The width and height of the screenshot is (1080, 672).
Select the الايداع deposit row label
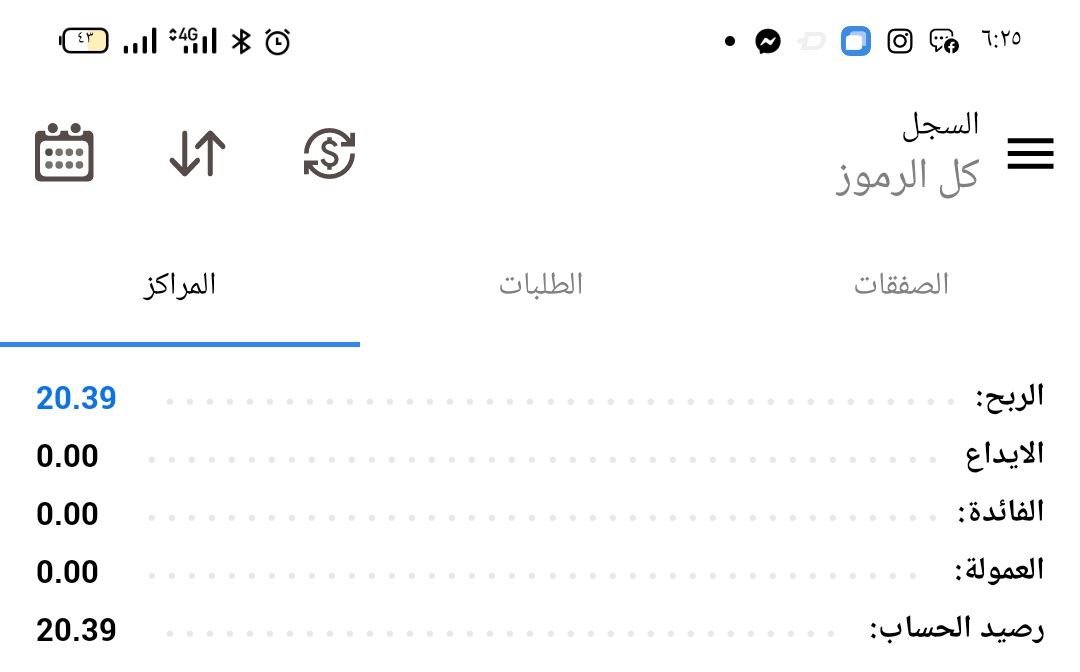click(1004, 455)
